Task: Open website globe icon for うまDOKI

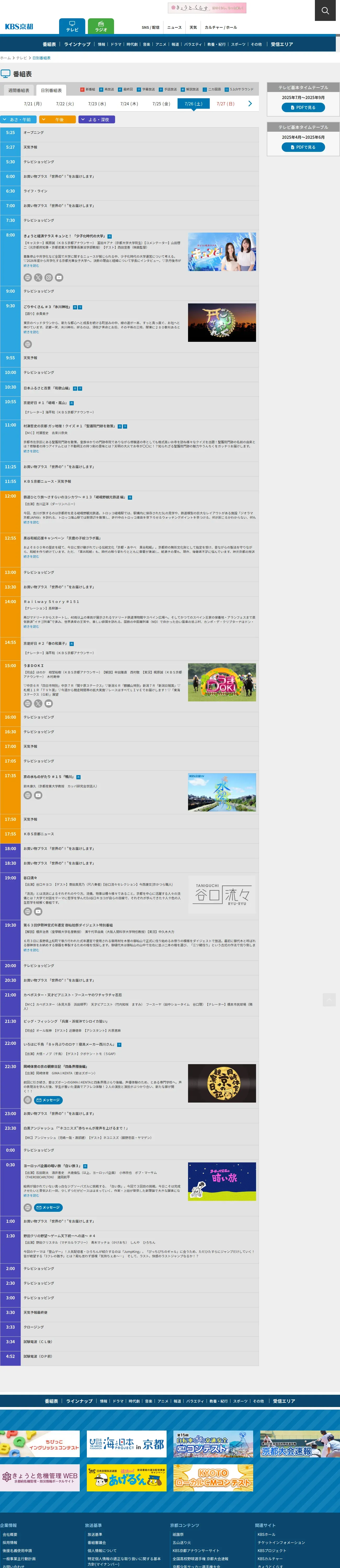Action: pyautogui.click(x=27, y=704)
